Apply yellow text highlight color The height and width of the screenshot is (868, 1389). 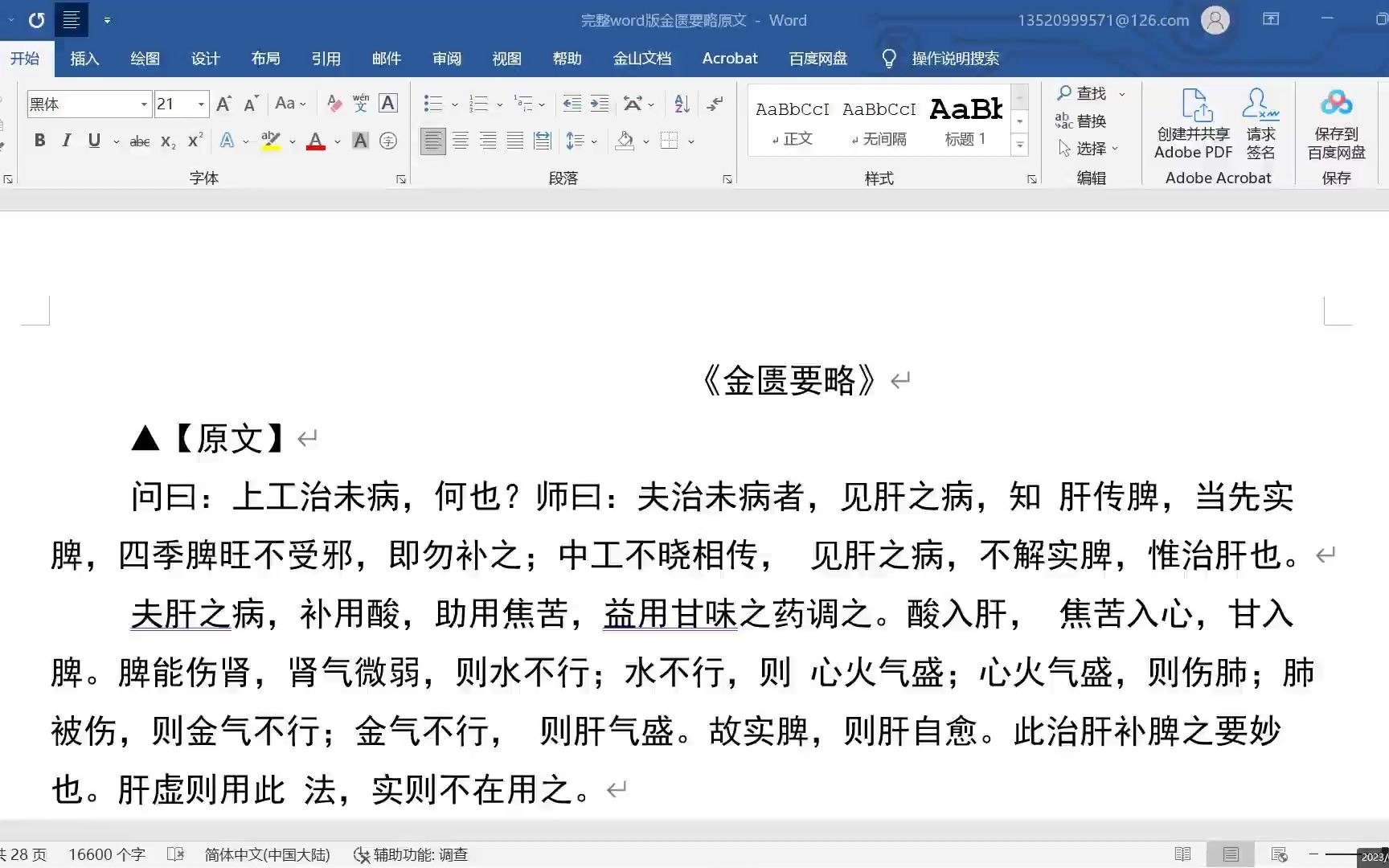tap(271, 141)
